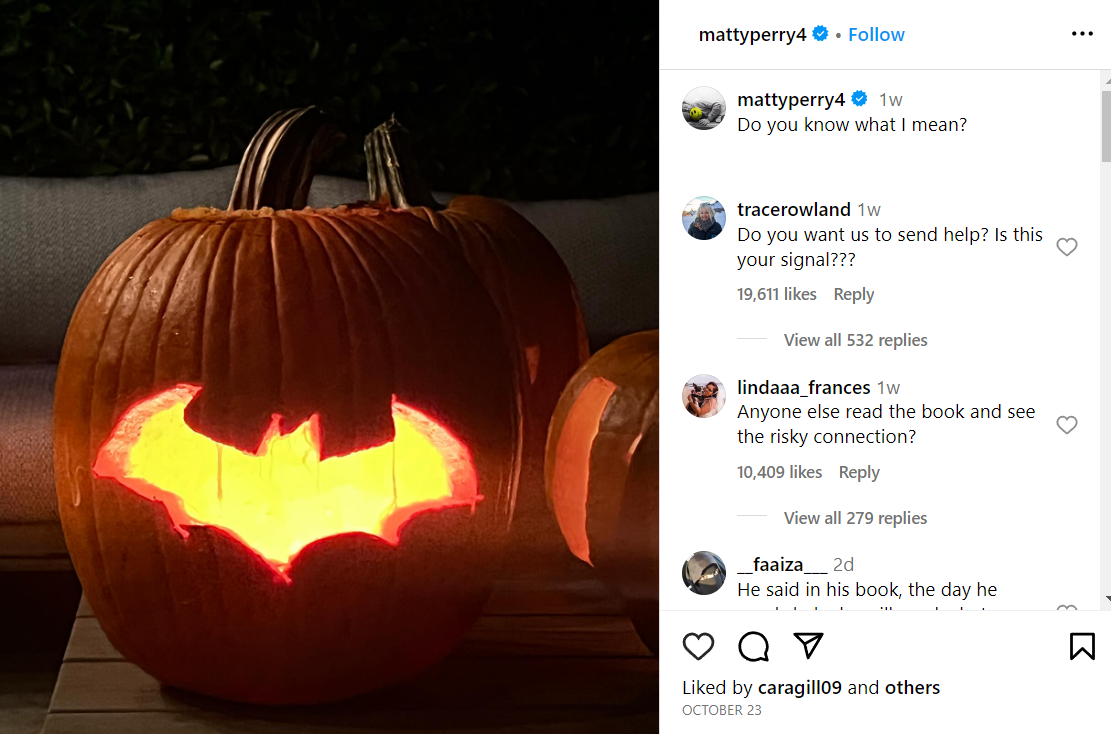Like the post using the heart icon
This screenshot has width=1111, height=734.
click(699, 647)
